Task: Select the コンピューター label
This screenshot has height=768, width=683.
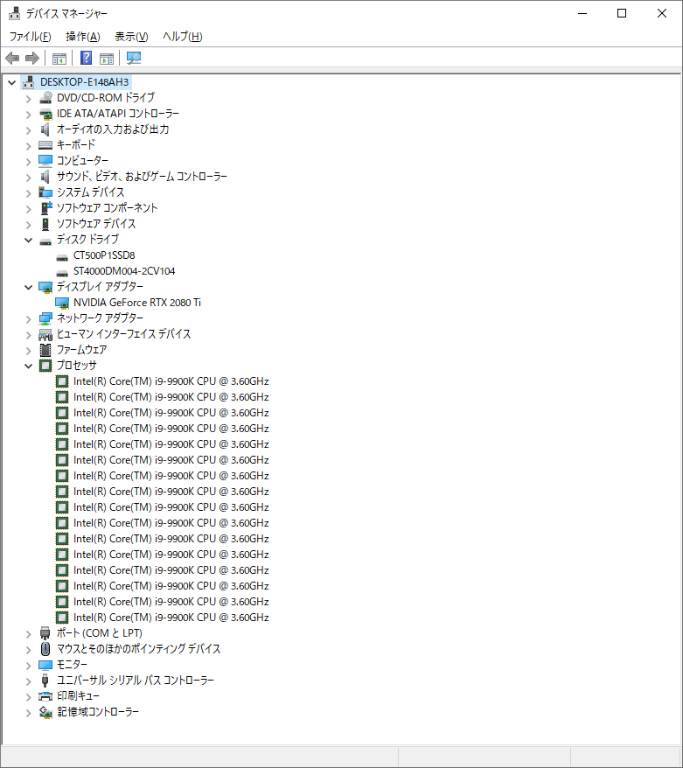Action: point(82,161)
